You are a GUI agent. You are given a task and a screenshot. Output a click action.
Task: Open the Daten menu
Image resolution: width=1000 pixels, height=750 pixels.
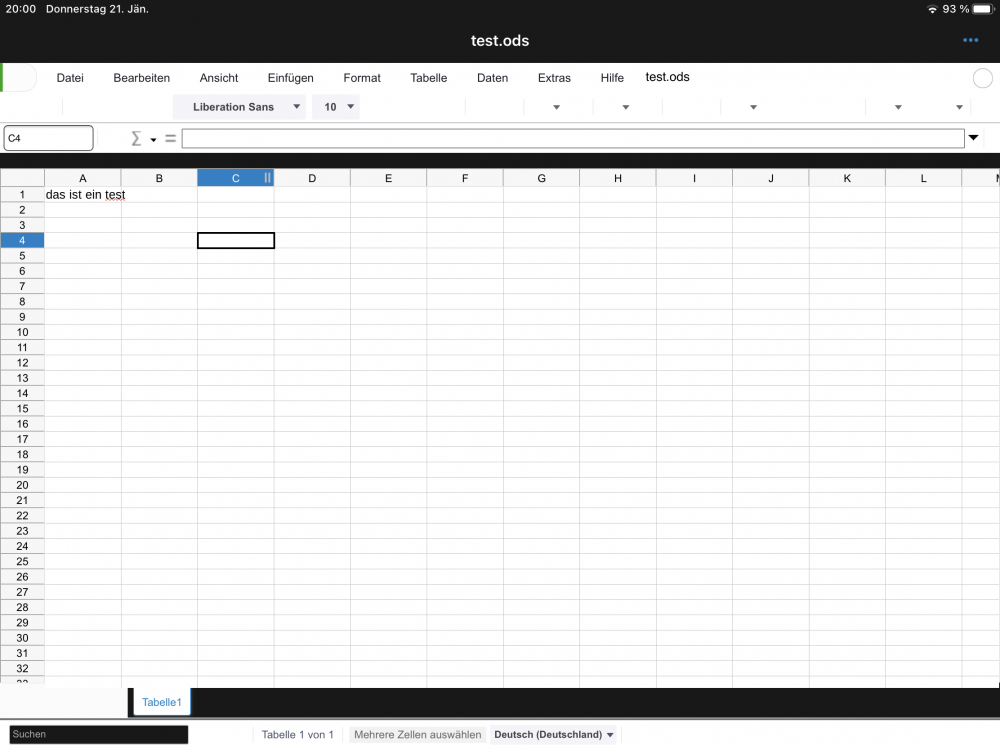(492, 78)
